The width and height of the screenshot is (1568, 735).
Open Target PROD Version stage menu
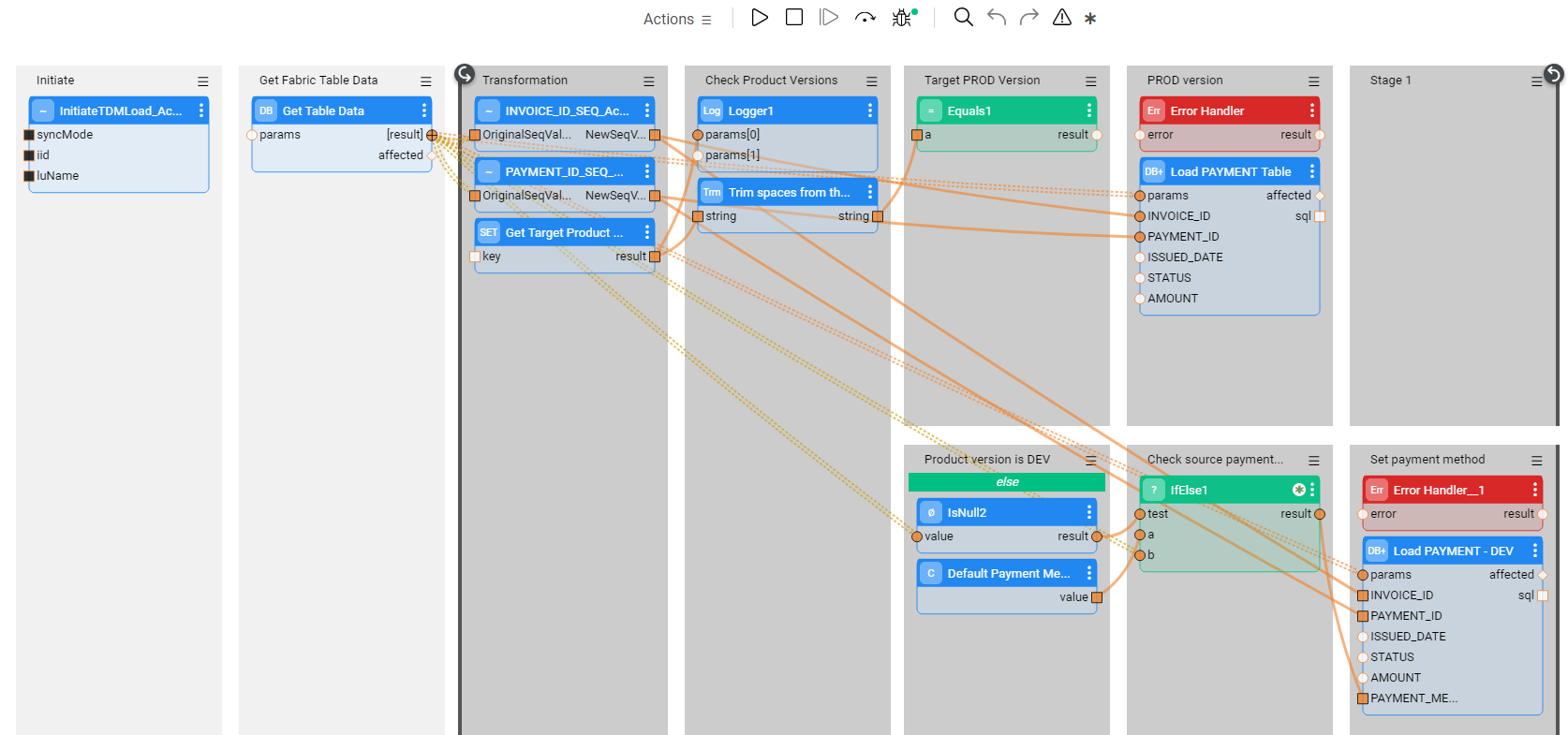point(1091,81)
